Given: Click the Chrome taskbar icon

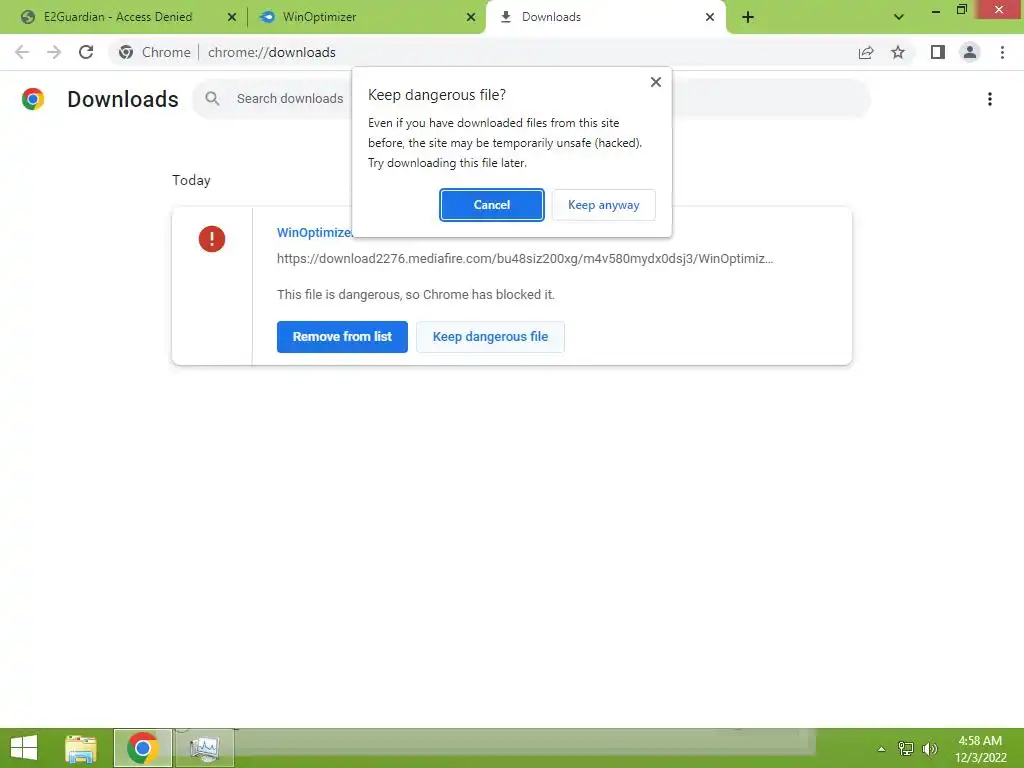Looking at the screenshot, I should click(x=143, y=748).
